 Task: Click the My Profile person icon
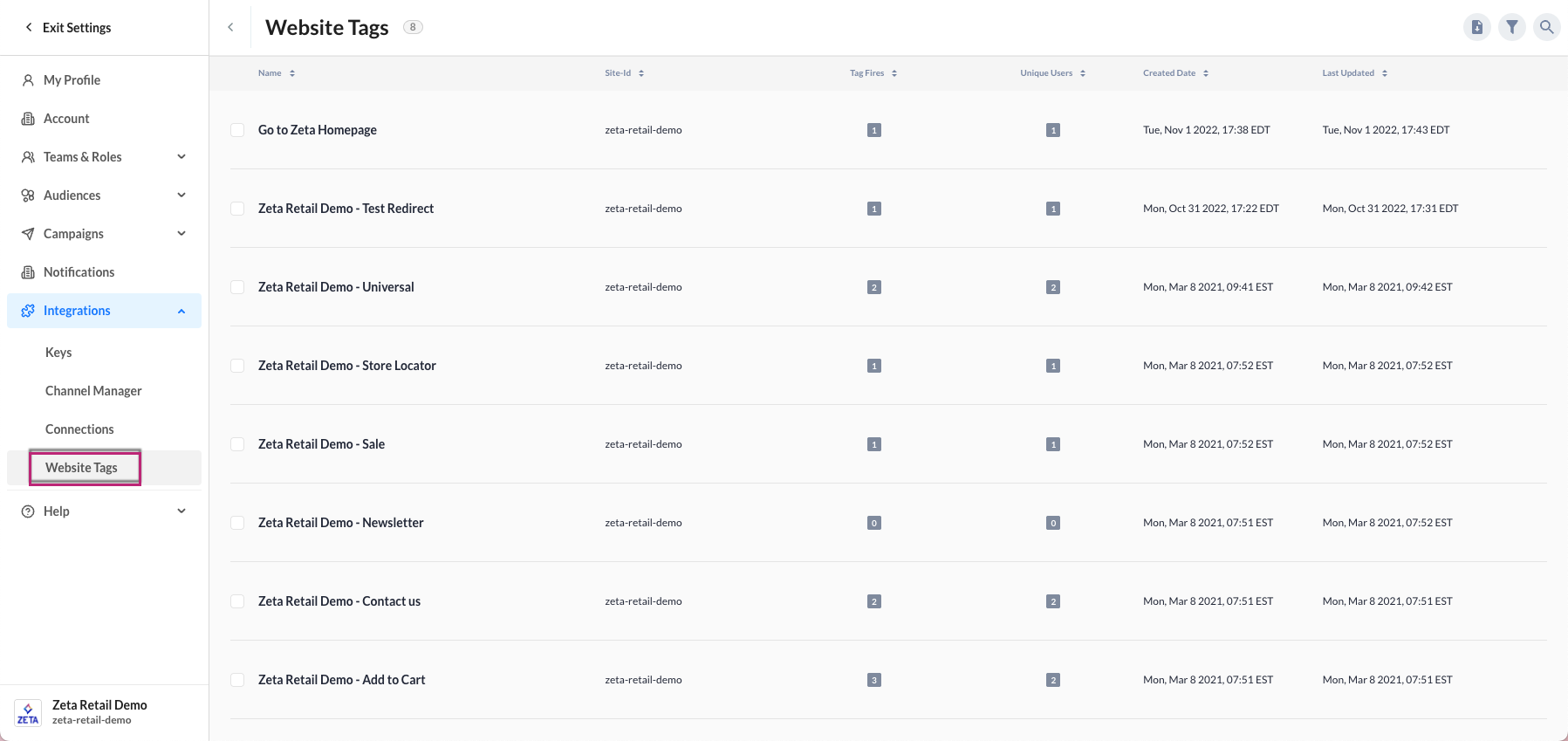[28, 80]
